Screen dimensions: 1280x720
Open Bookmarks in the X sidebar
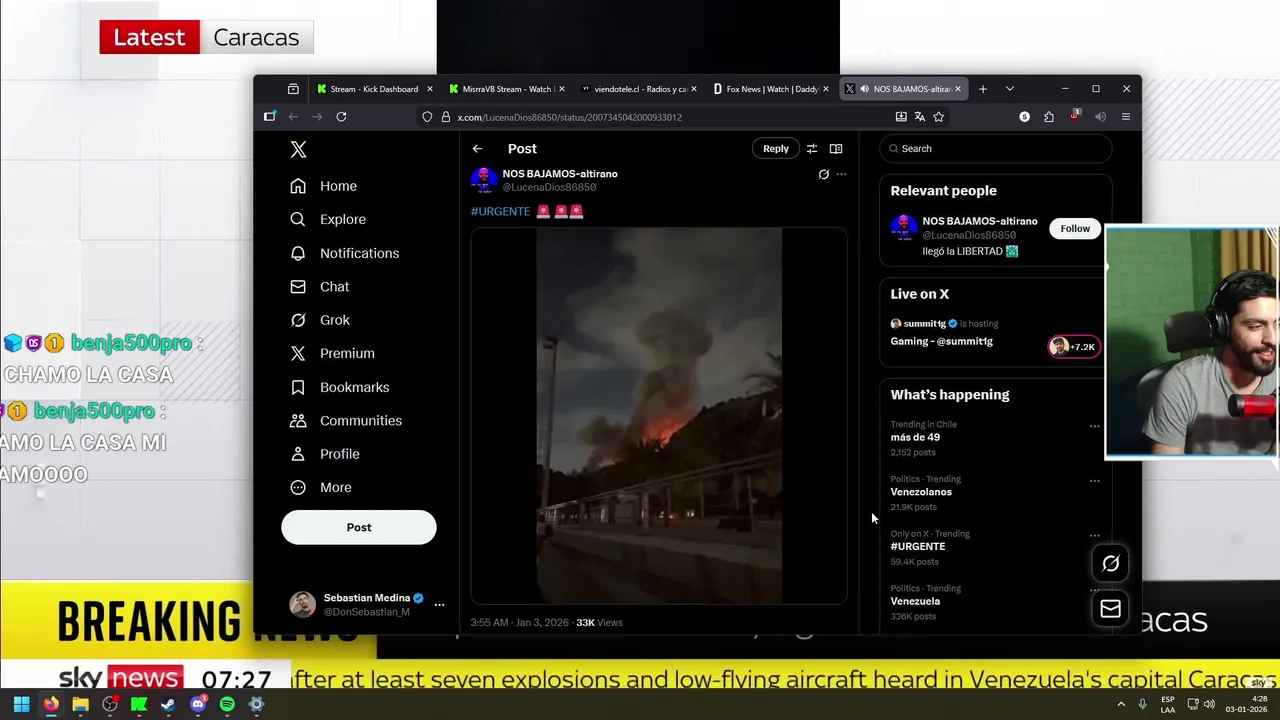click(x=339, y=387)
